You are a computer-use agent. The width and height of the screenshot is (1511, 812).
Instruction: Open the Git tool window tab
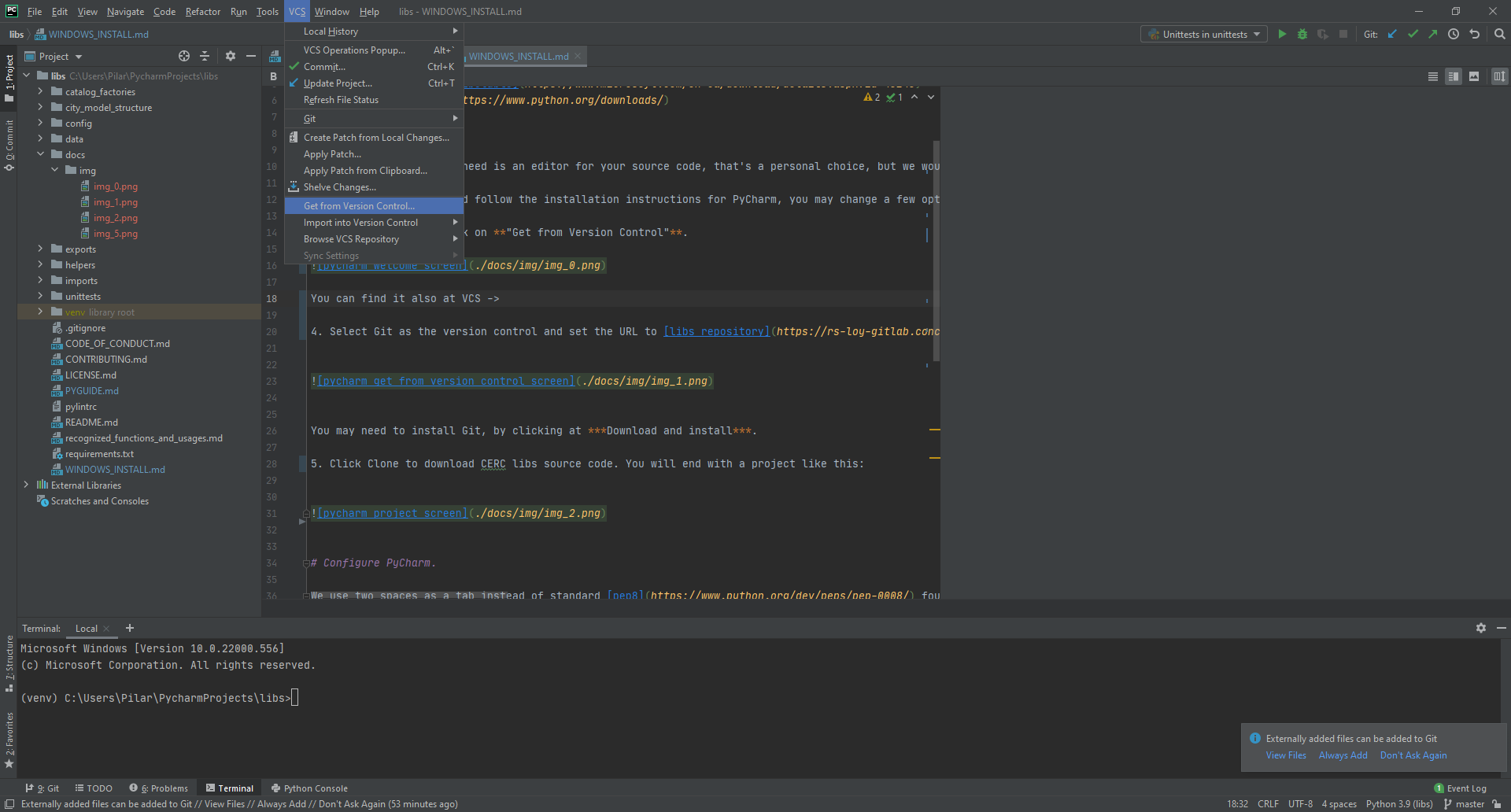pos(42,788)
